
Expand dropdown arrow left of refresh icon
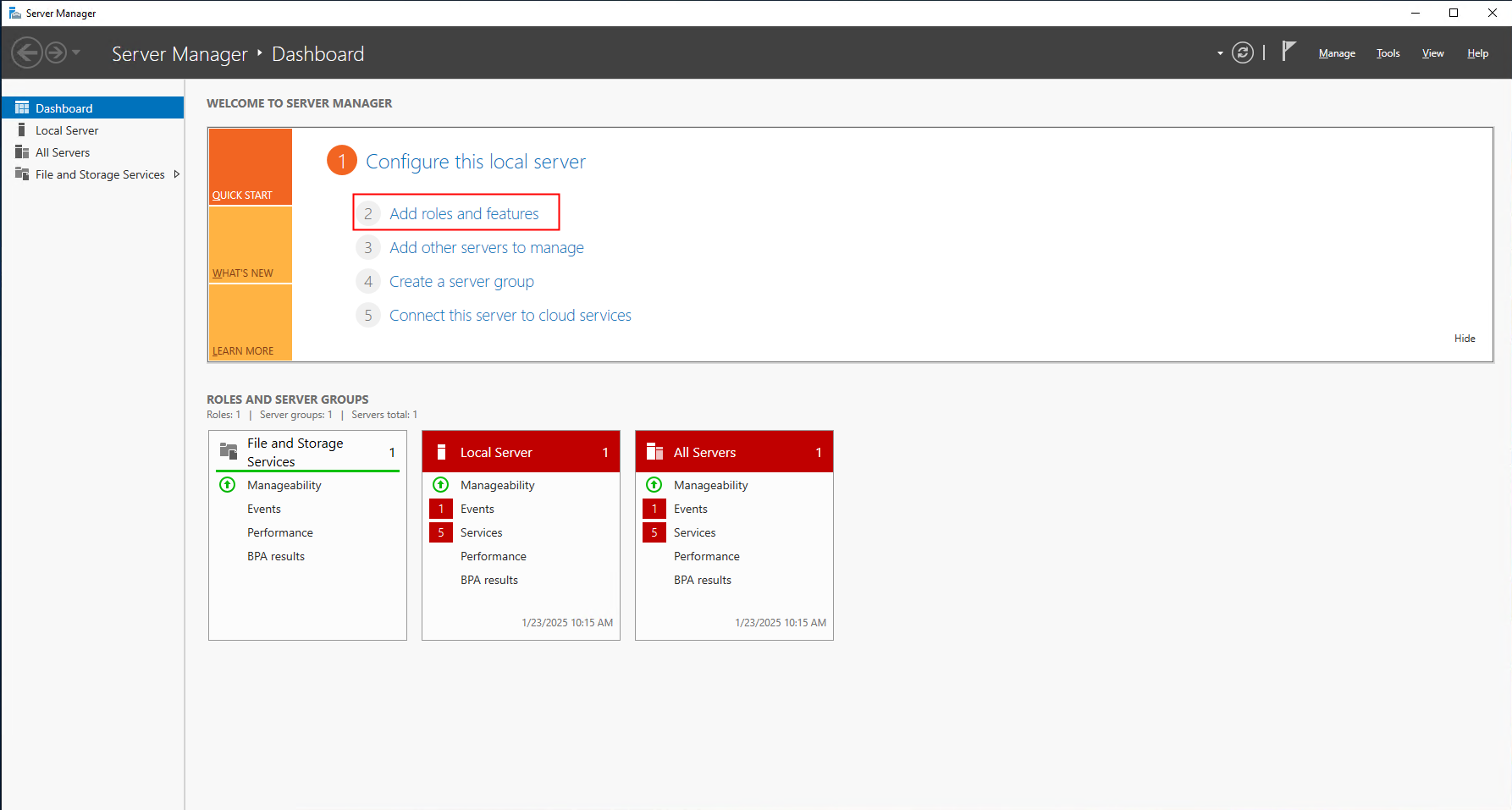(x=1220, y=53)
